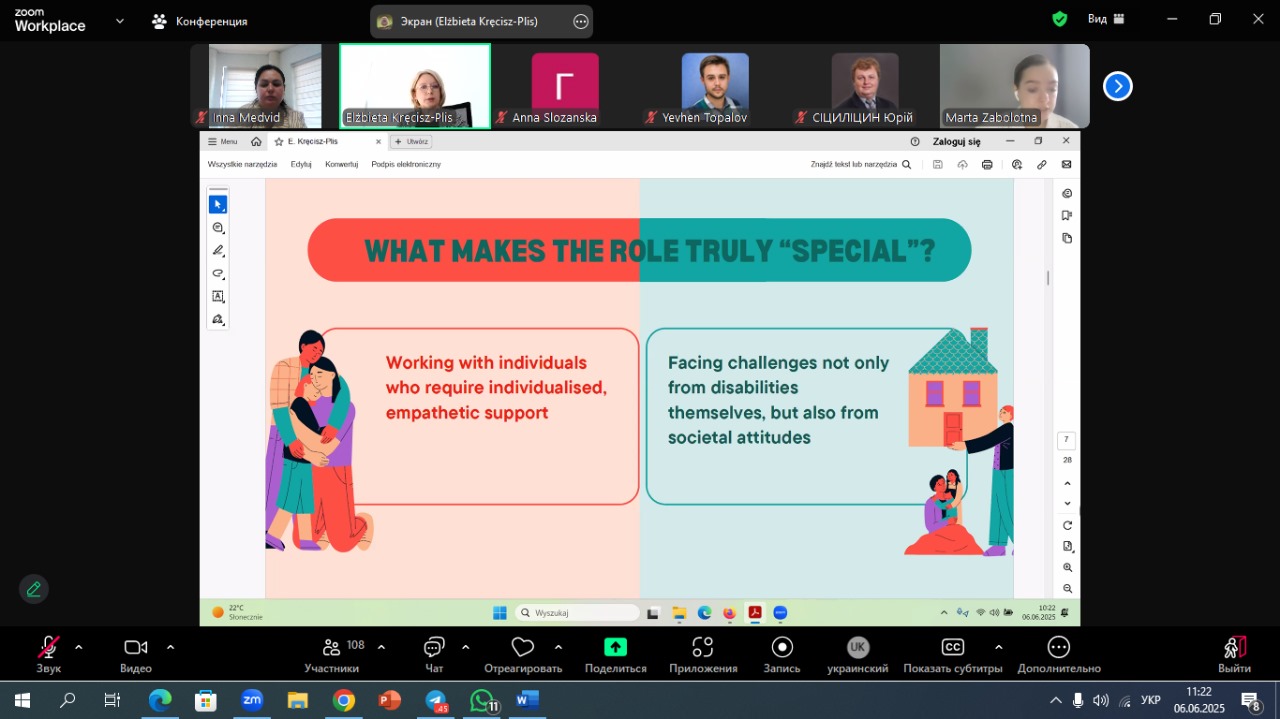Open Reactions (Отреагировать) heart icon

pyautogui.click(x=523, y=648)
